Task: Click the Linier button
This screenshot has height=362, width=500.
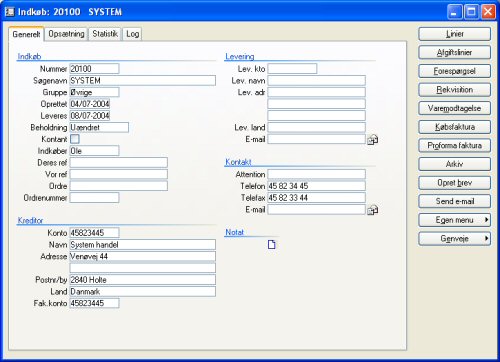Action: (x=455, y=34)
